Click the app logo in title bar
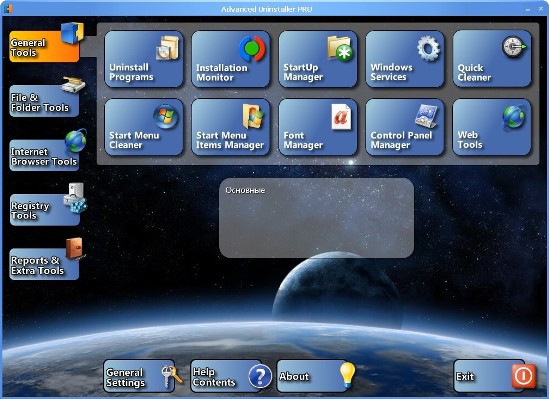The image size is (549, 399). [8, 9]
